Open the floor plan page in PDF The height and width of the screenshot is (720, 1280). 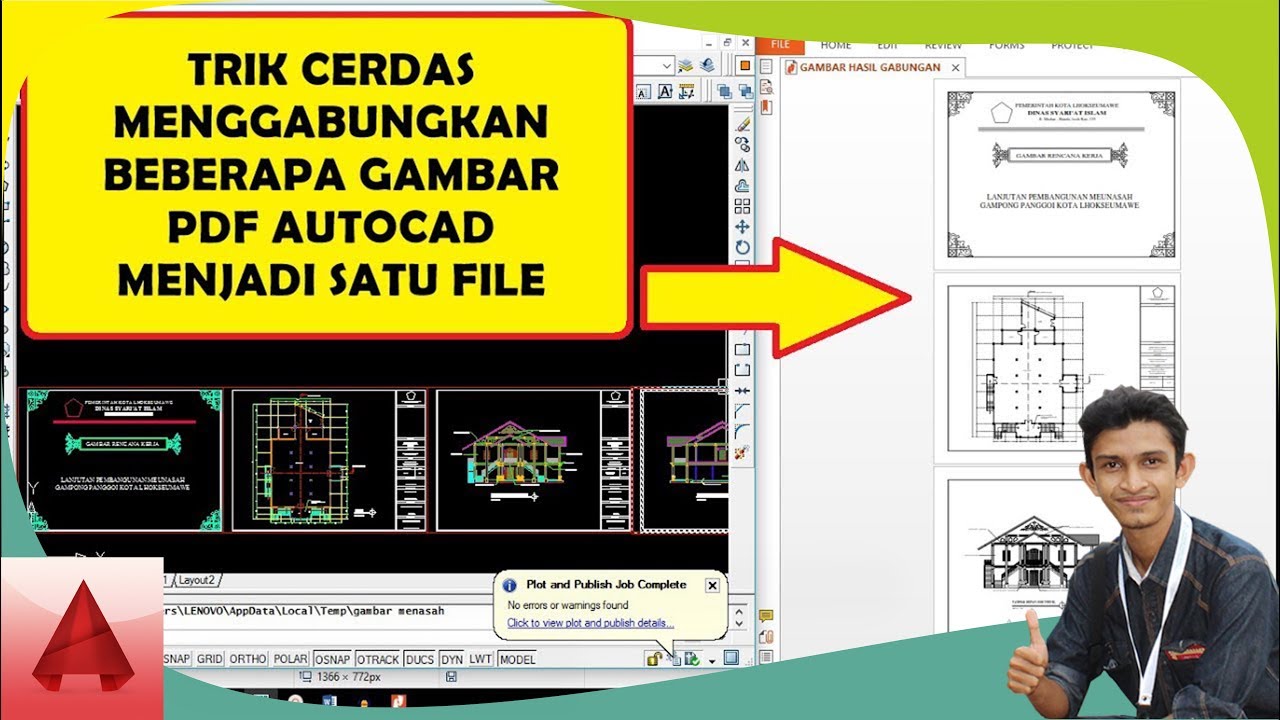[1057, 369]
